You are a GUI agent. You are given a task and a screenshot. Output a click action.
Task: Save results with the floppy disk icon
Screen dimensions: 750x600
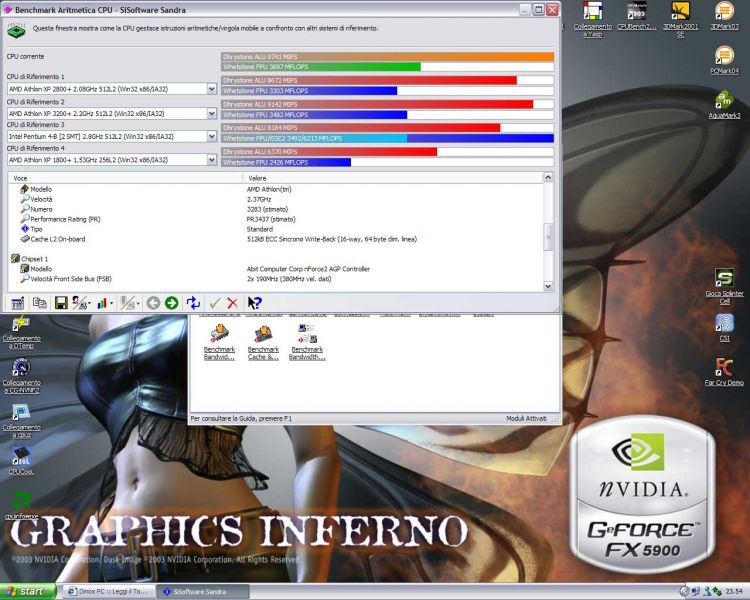[61, 303]
